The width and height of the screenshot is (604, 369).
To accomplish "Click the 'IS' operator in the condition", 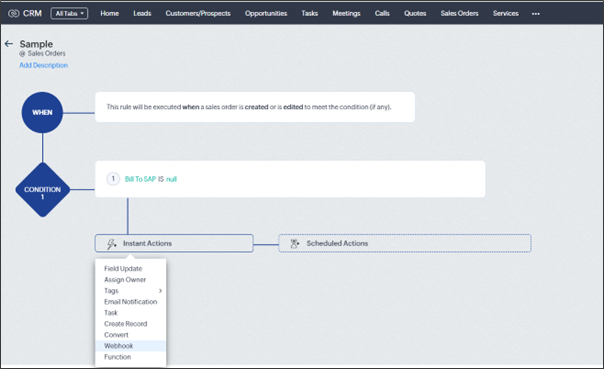I will click(x=161, y=179).
